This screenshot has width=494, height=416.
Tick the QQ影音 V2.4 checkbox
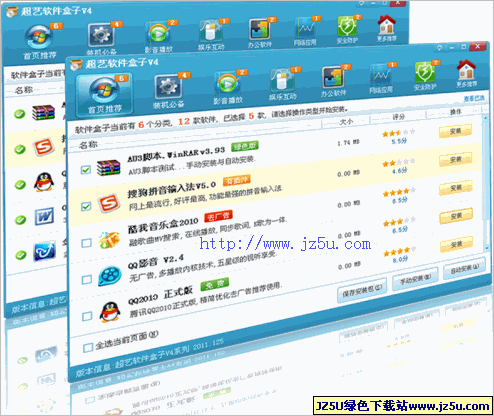[87, 279]
